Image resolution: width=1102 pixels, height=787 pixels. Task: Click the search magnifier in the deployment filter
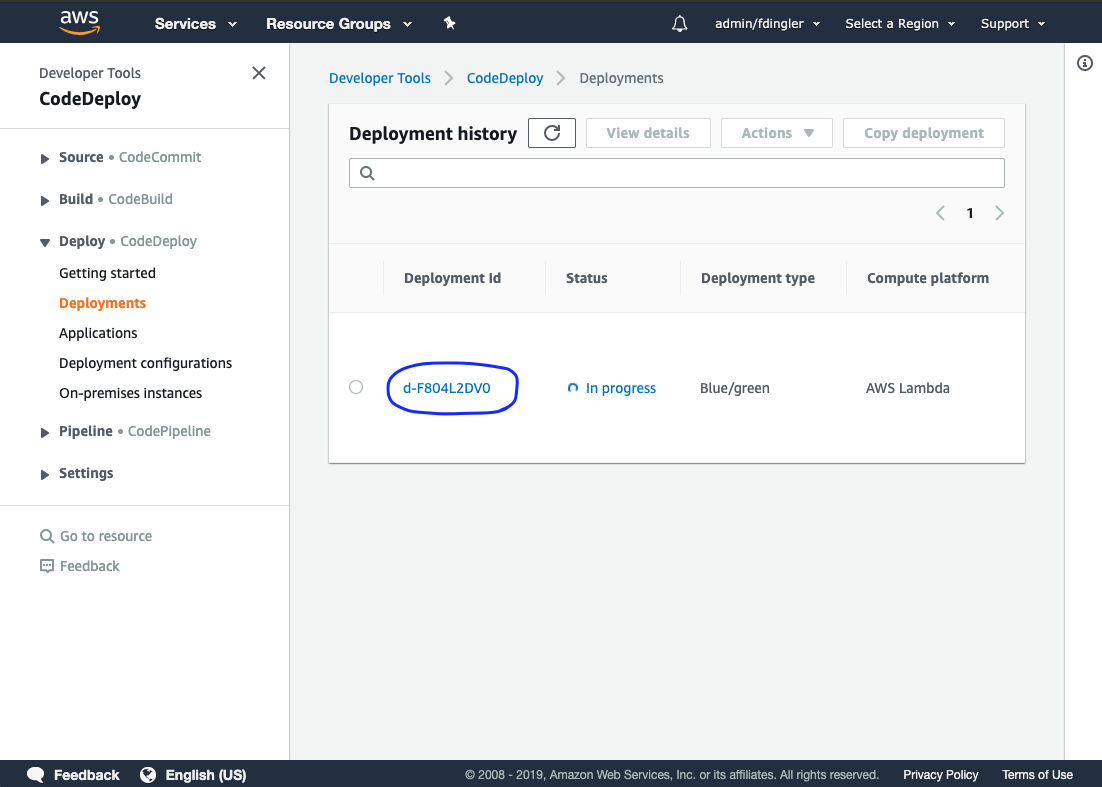pyautogui.click(x=367, y=173)
